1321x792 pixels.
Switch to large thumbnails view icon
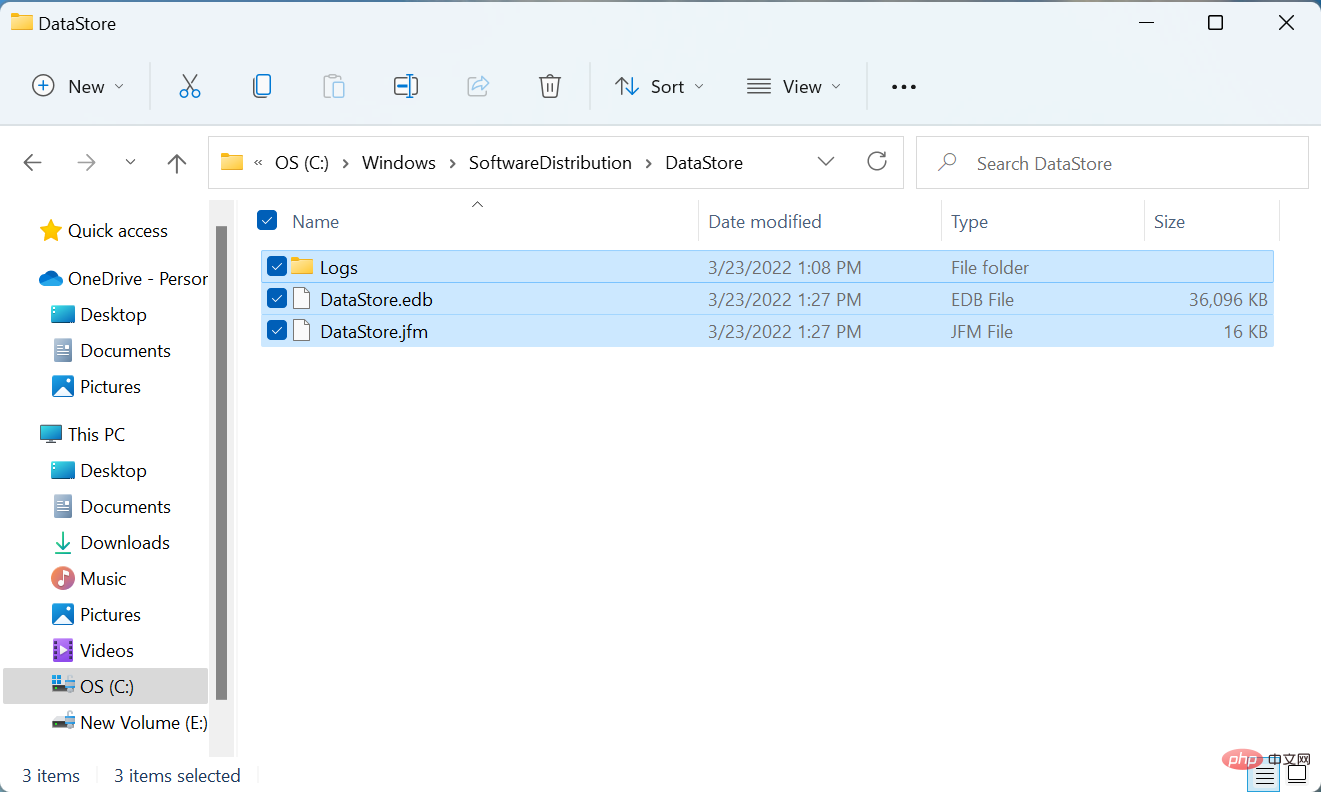(x=1298, y=776)
